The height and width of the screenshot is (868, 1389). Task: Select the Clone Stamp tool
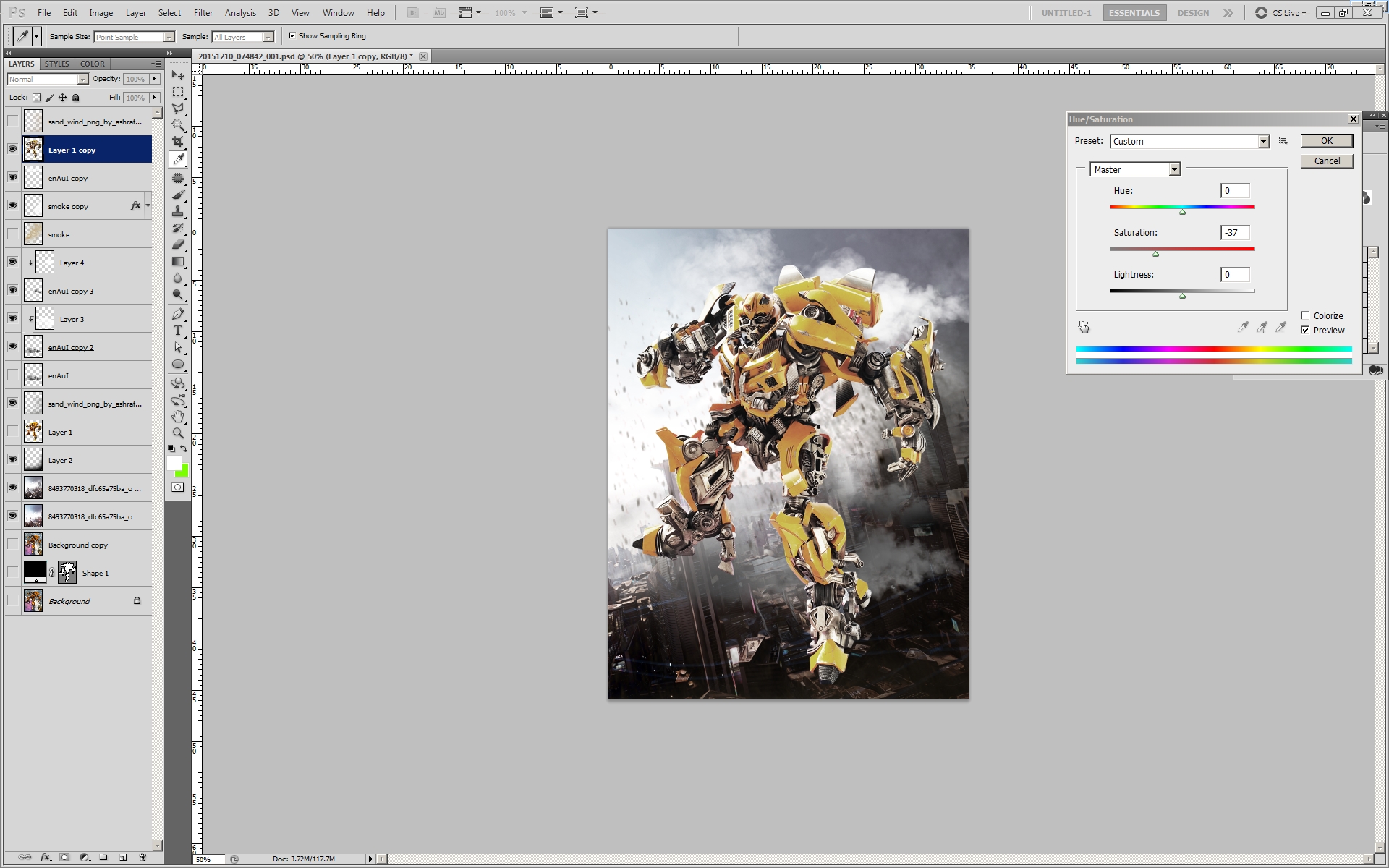click(178, 211)
